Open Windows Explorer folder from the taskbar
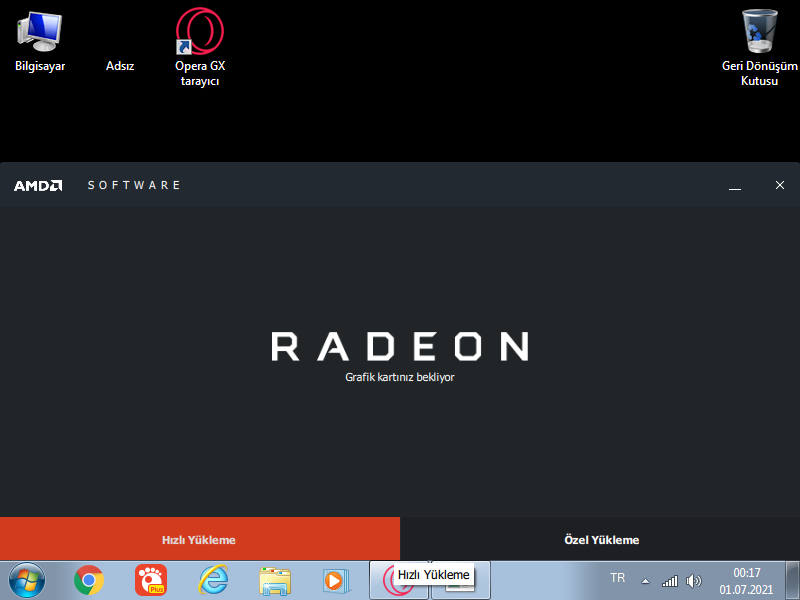 [275, 581]
